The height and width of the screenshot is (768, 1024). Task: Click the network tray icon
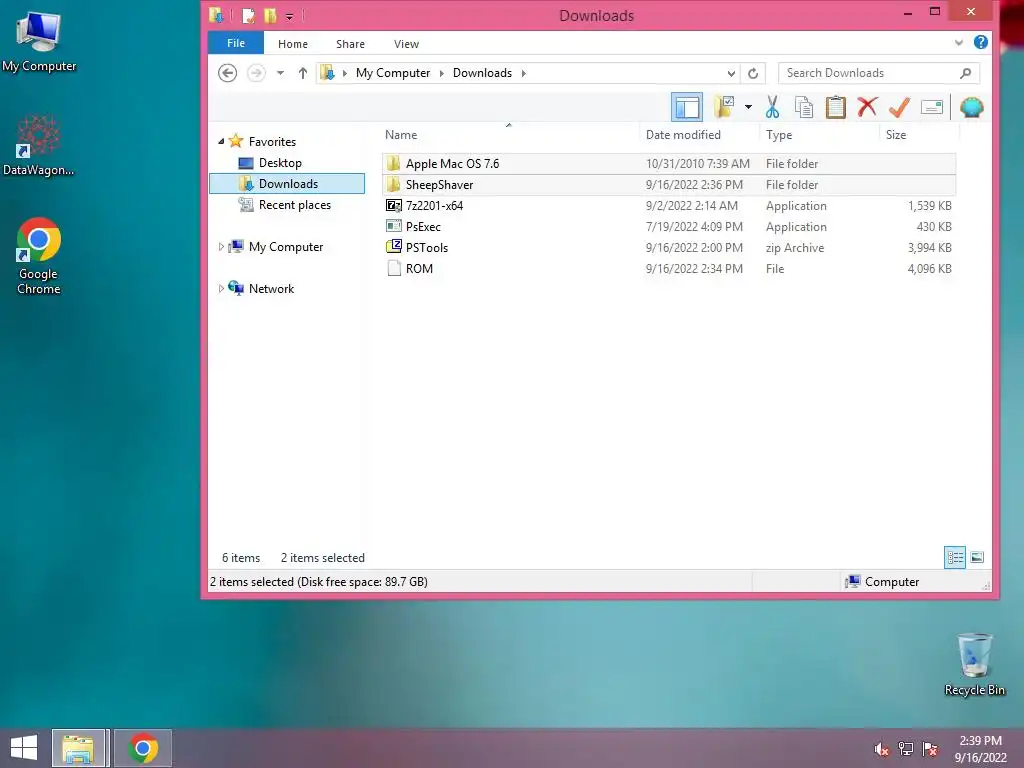click(x=906, y=749)
